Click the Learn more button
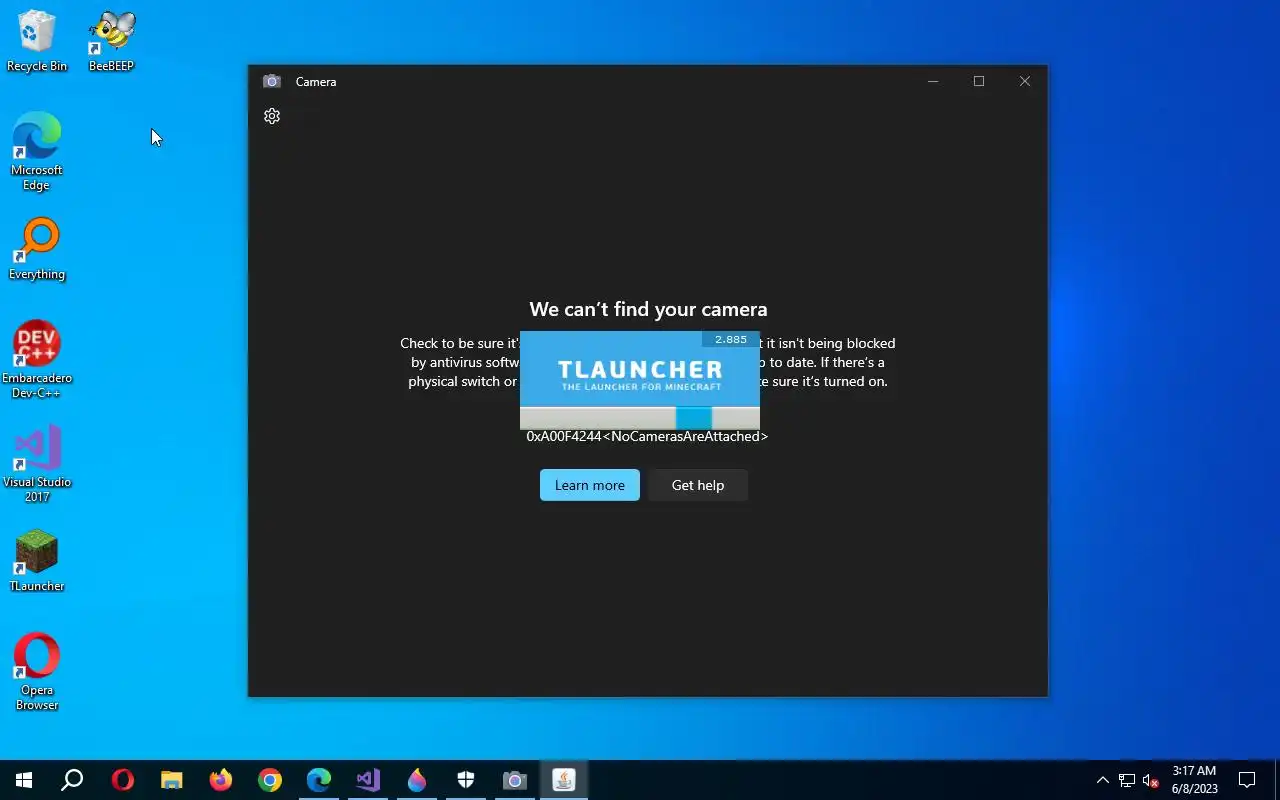Screen dimensions: 1280x800 (x=590, y=485)
